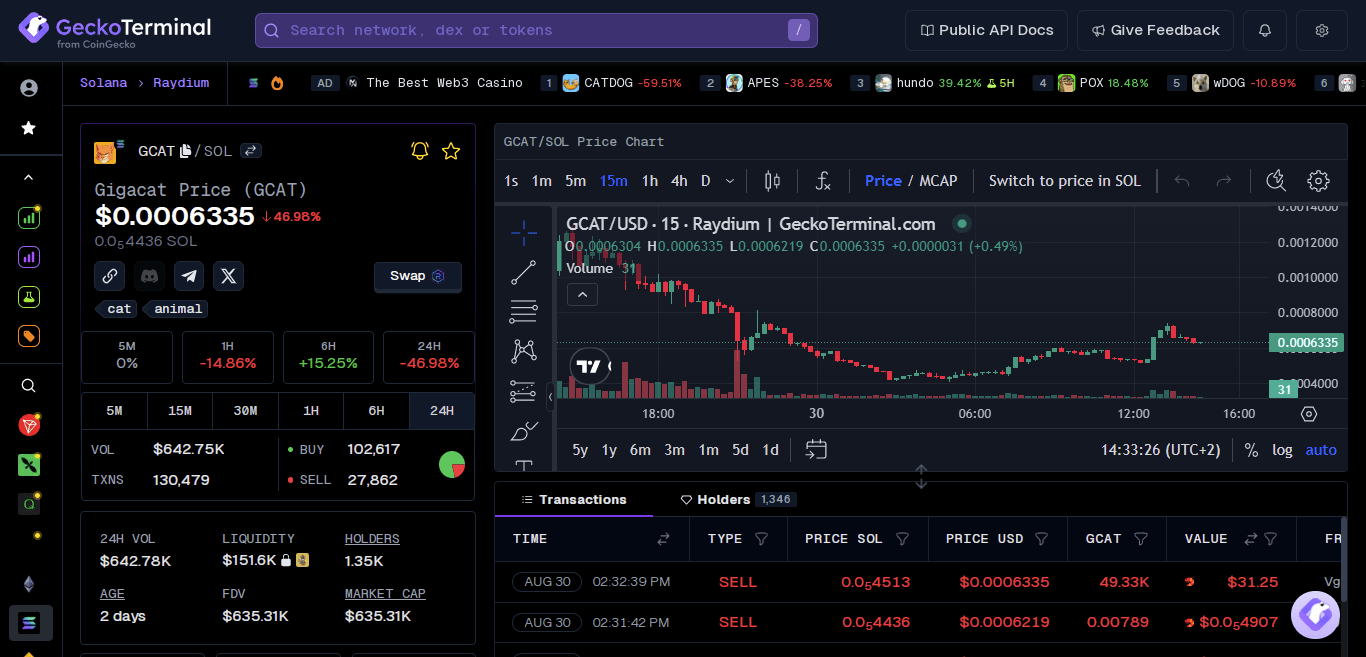Open the TYPE column filter
Viewport: 1366px width, 657px height.
[x=761, y=539]
